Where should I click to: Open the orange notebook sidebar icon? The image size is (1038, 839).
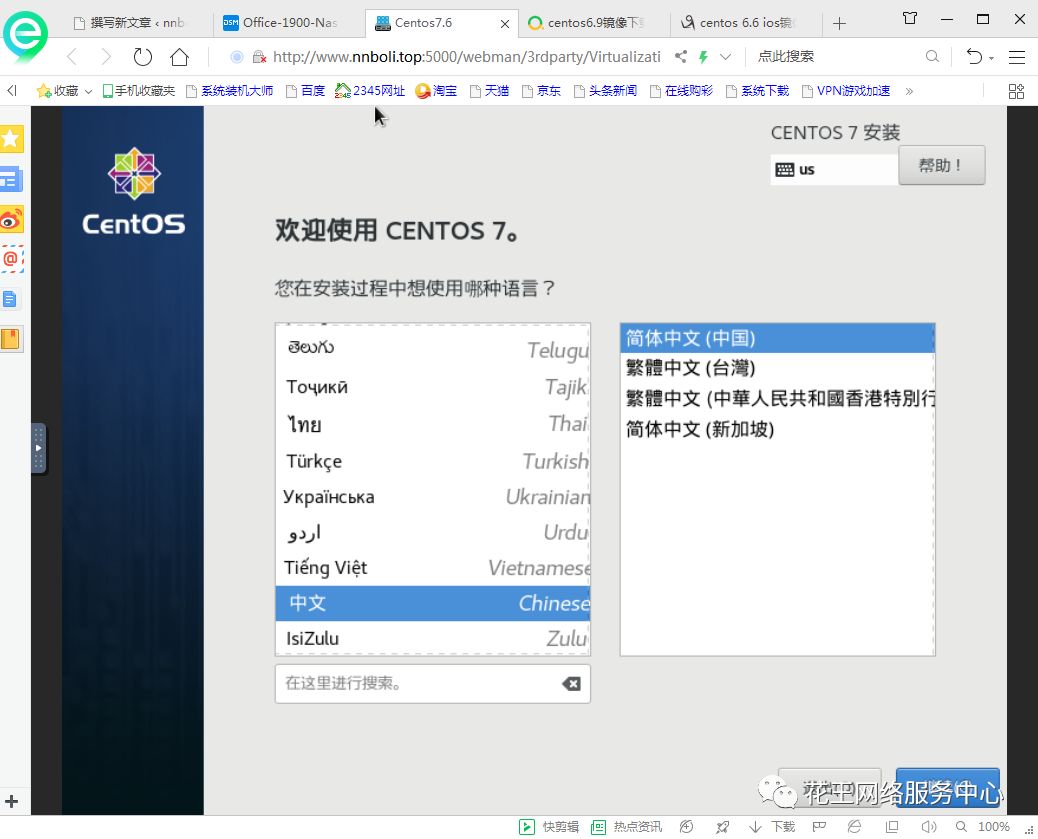(11, 339)
